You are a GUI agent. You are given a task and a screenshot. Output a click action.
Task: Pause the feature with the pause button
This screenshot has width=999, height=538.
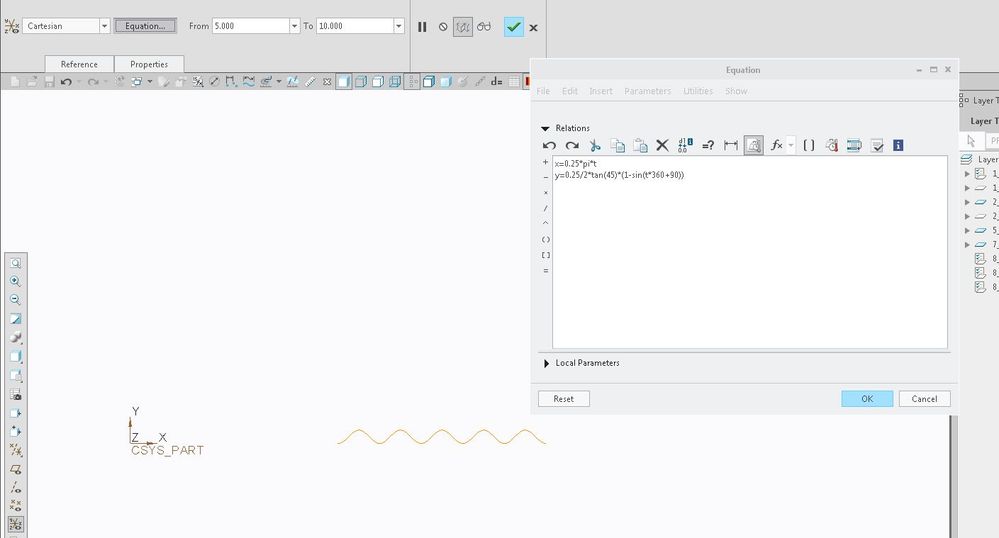(422, 27)
